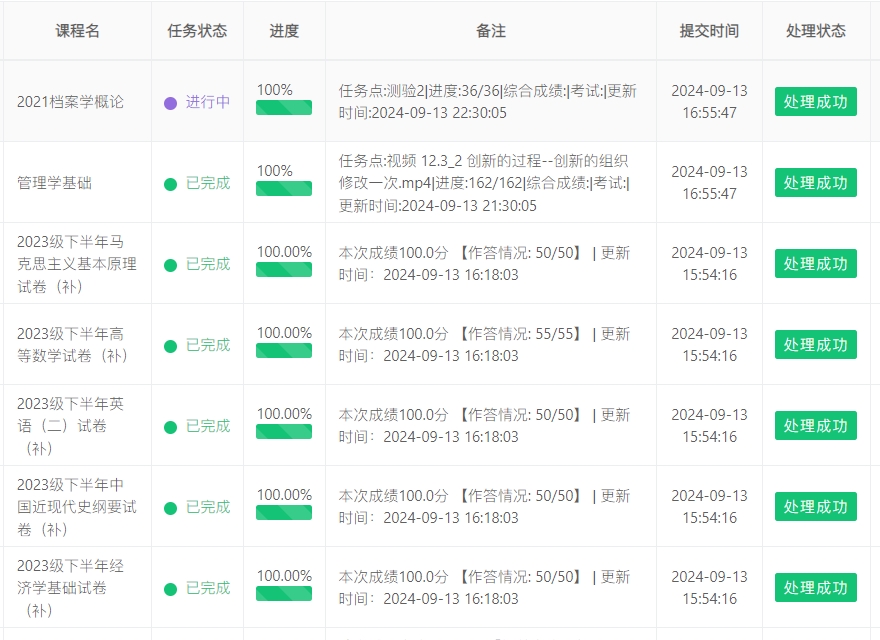Open 进行中 status text for 2021档案学概论
This screenshot has width=880, height=640.
point(207,102)
